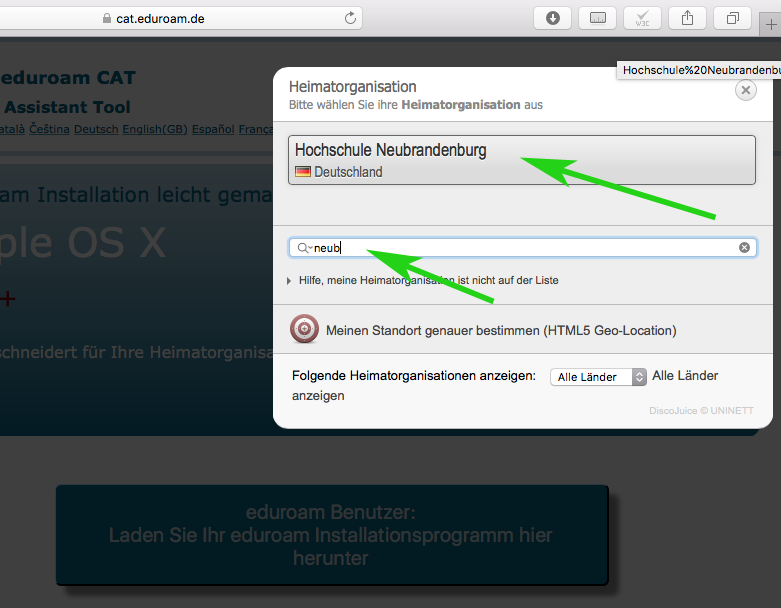
Task: Close the Heimatorganisation dialog
Action: point(746,90)
